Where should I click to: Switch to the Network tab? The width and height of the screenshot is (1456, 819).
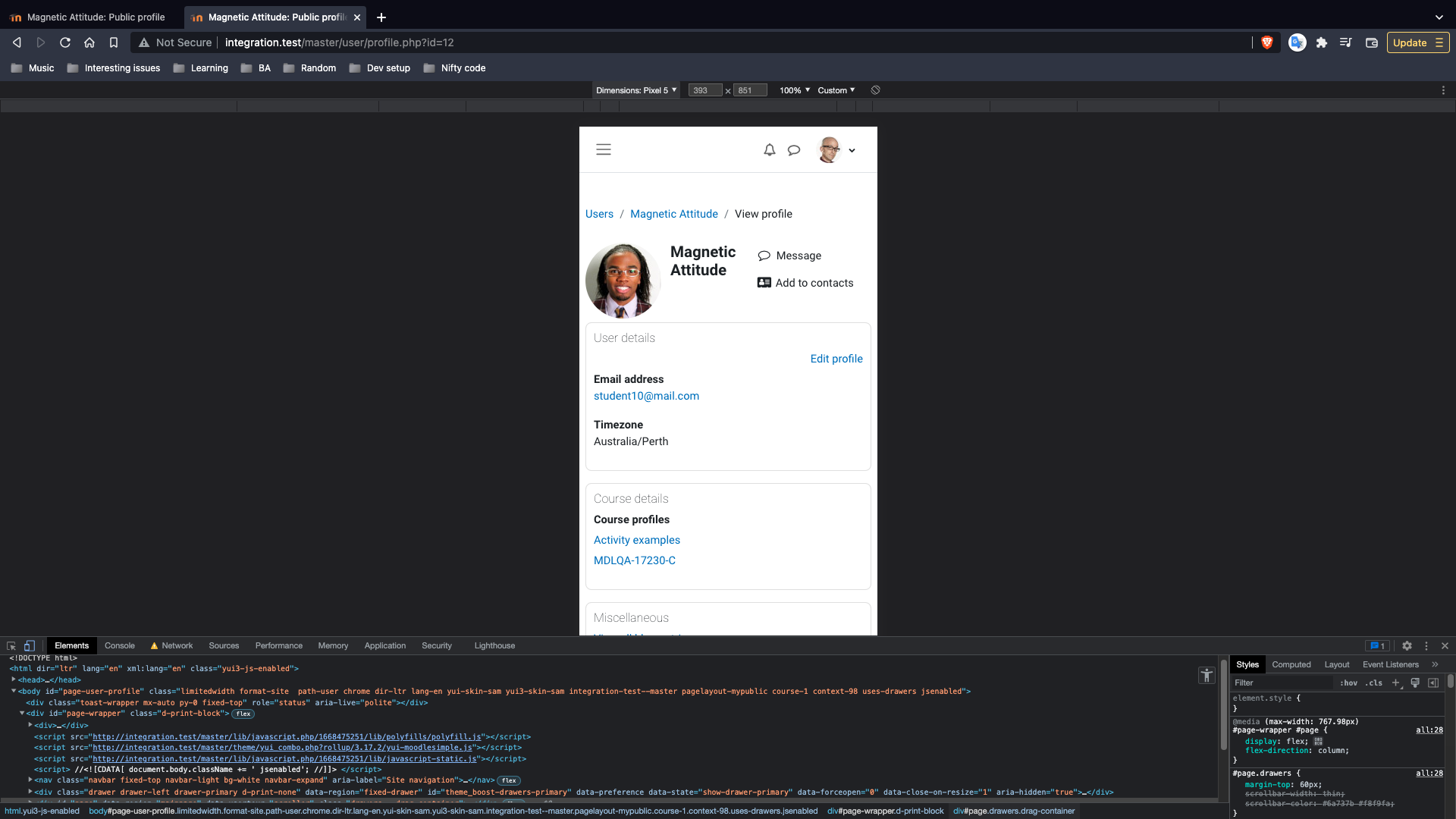click(172, 646)
